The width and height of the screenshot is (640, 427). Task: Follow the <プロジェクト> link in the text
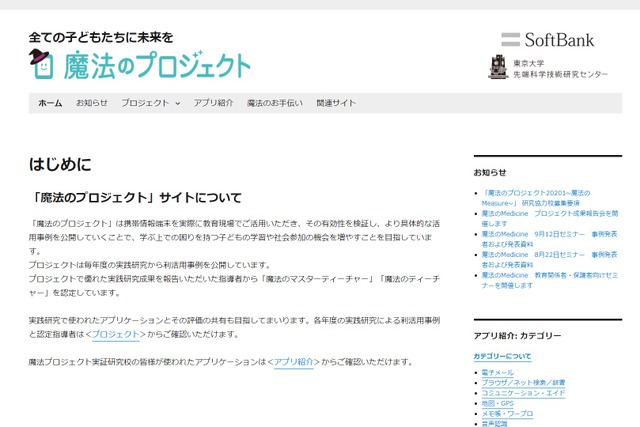click(116, 334)
